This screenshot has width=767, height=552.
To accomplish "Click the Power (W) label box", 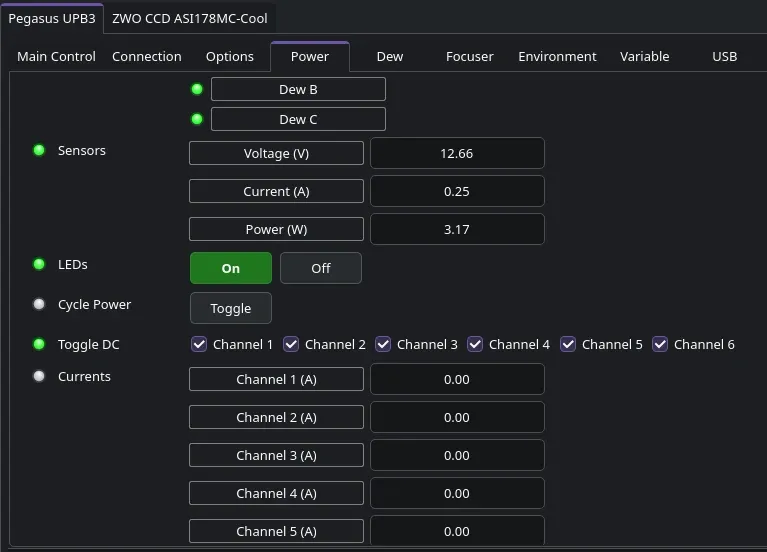I will pos(276,230).
